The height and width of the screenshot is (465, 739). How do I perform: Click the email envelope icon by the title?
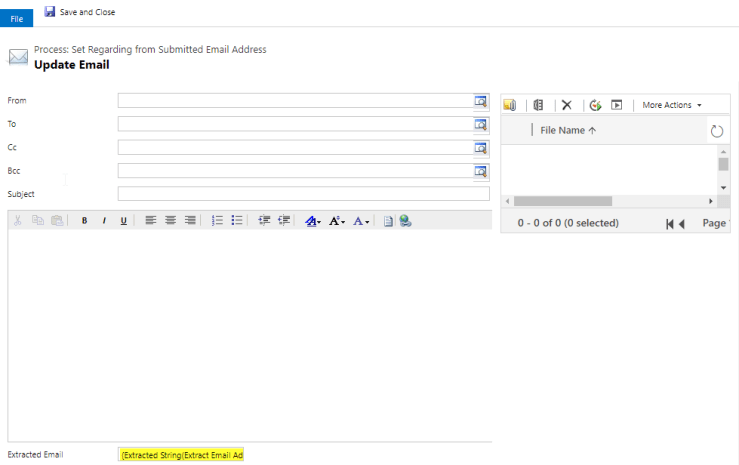(18, 57)
